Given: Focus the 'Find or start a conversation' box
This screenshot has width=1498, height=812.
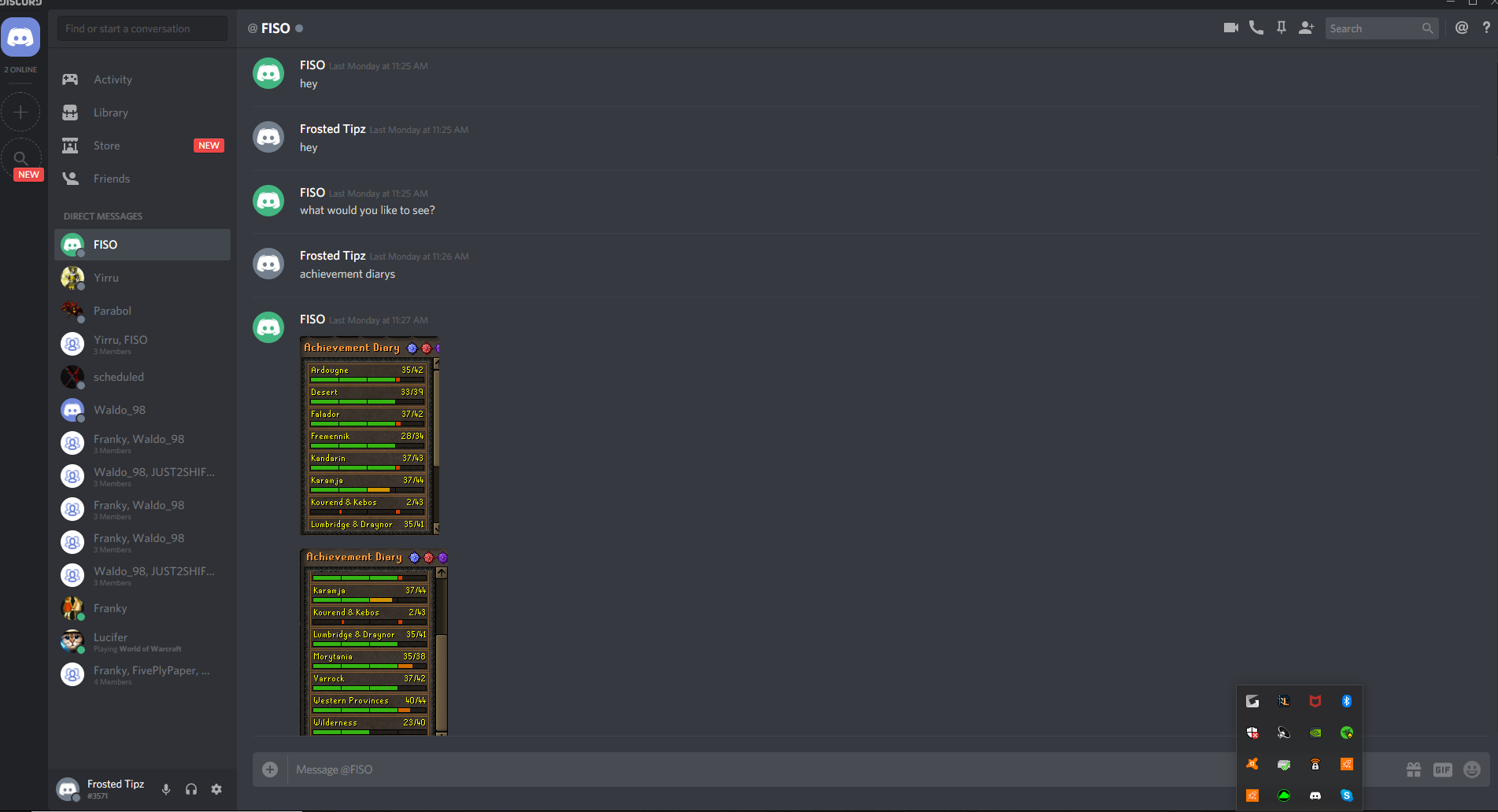Looking at the screenshot, I should 142,28.
